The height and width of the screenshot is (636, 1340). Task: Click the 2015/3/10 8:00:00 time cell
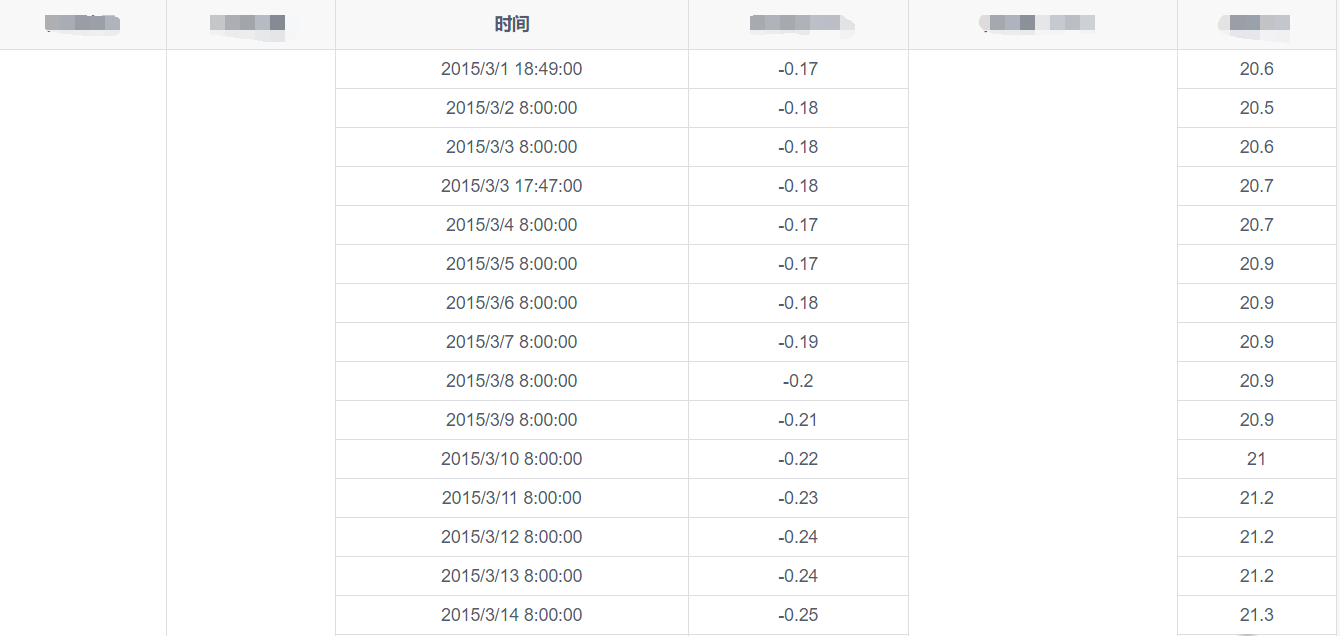(511, 459)
